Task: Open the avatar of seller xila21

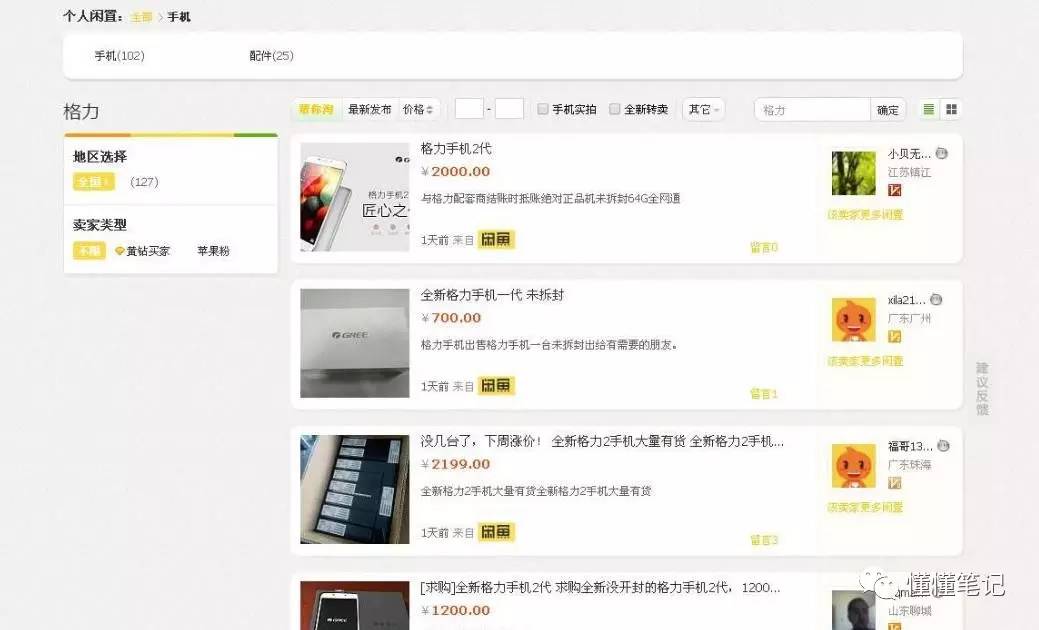Action: click(853, 319)
